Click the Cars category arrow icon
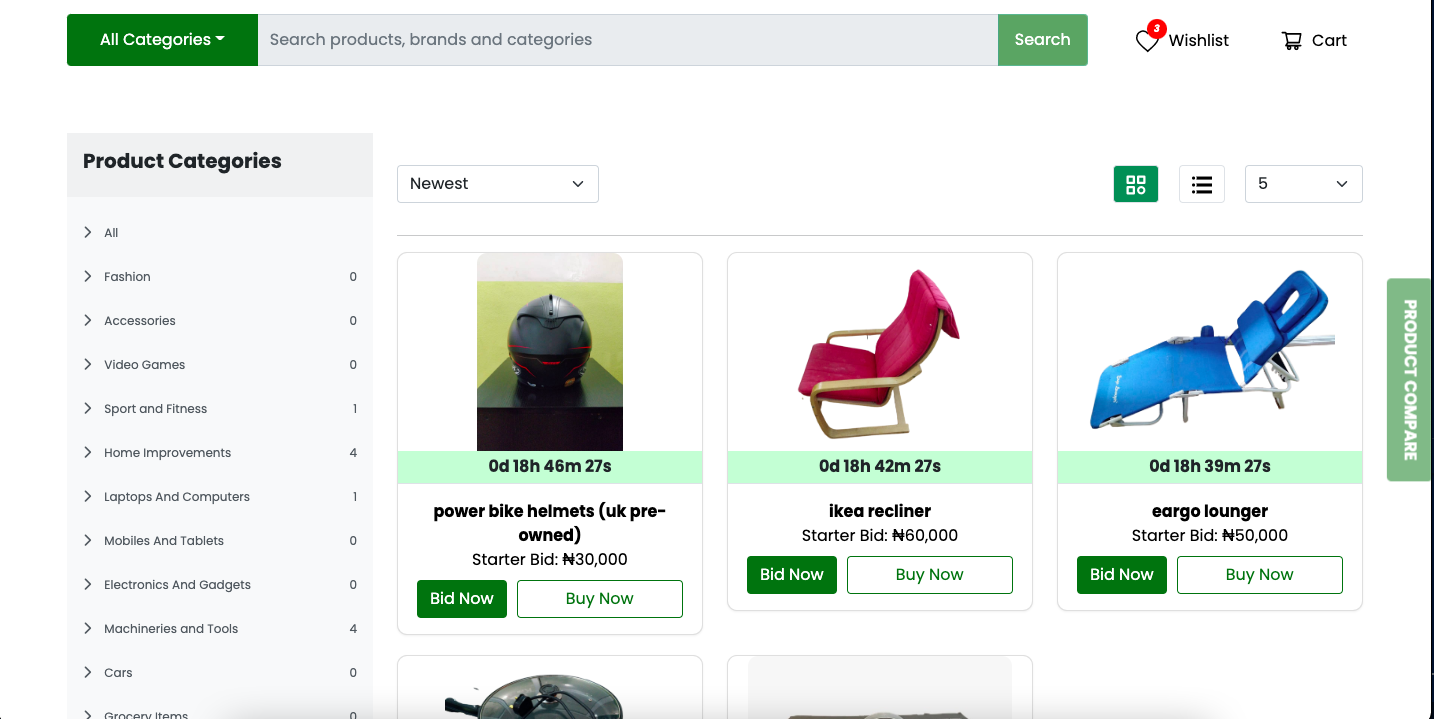Viewport: 1434px width, 719px height. tap(88, 672)
